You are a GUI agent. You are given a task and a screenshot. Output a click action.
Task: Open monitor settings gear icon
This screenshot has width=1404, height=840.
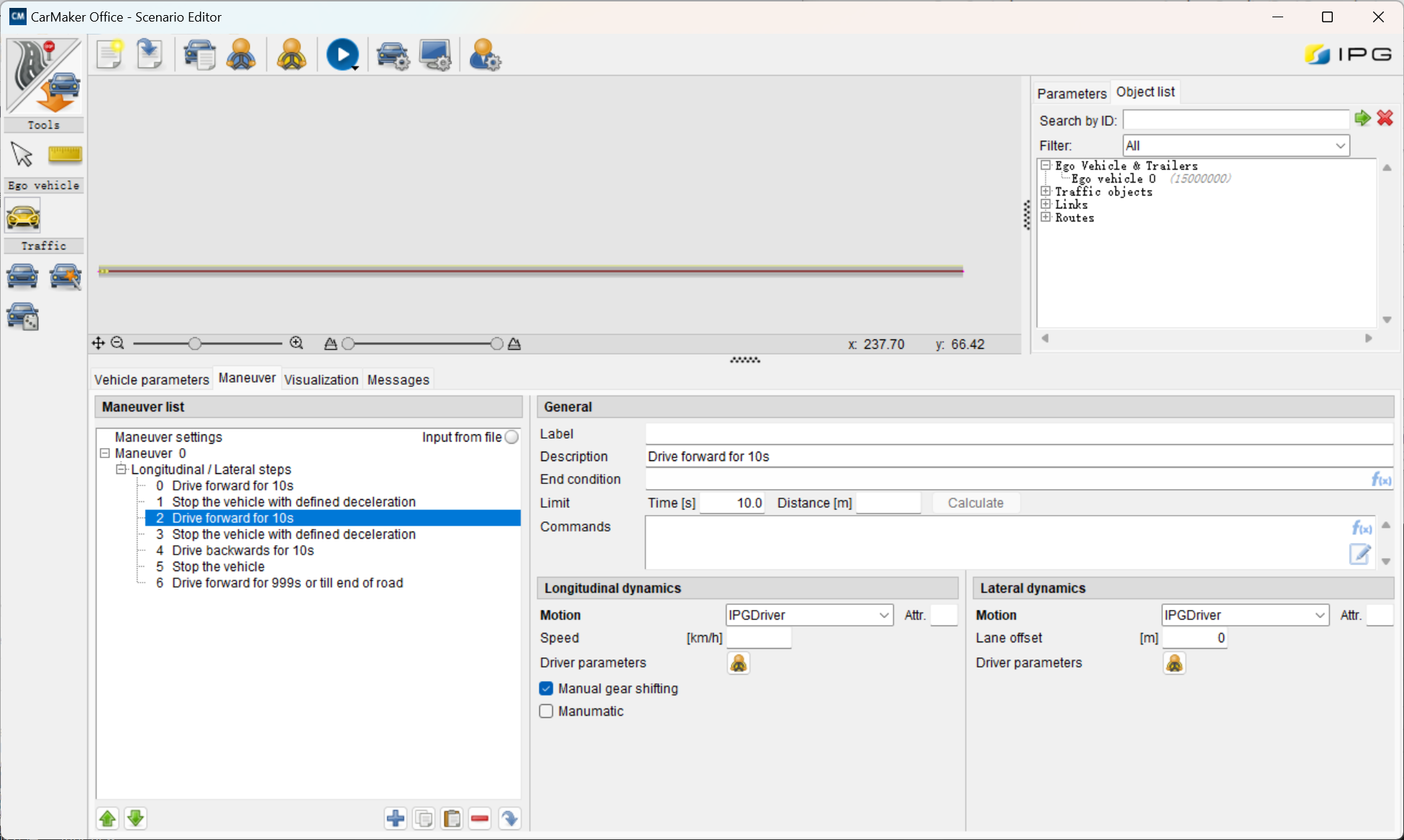point(435,55)
